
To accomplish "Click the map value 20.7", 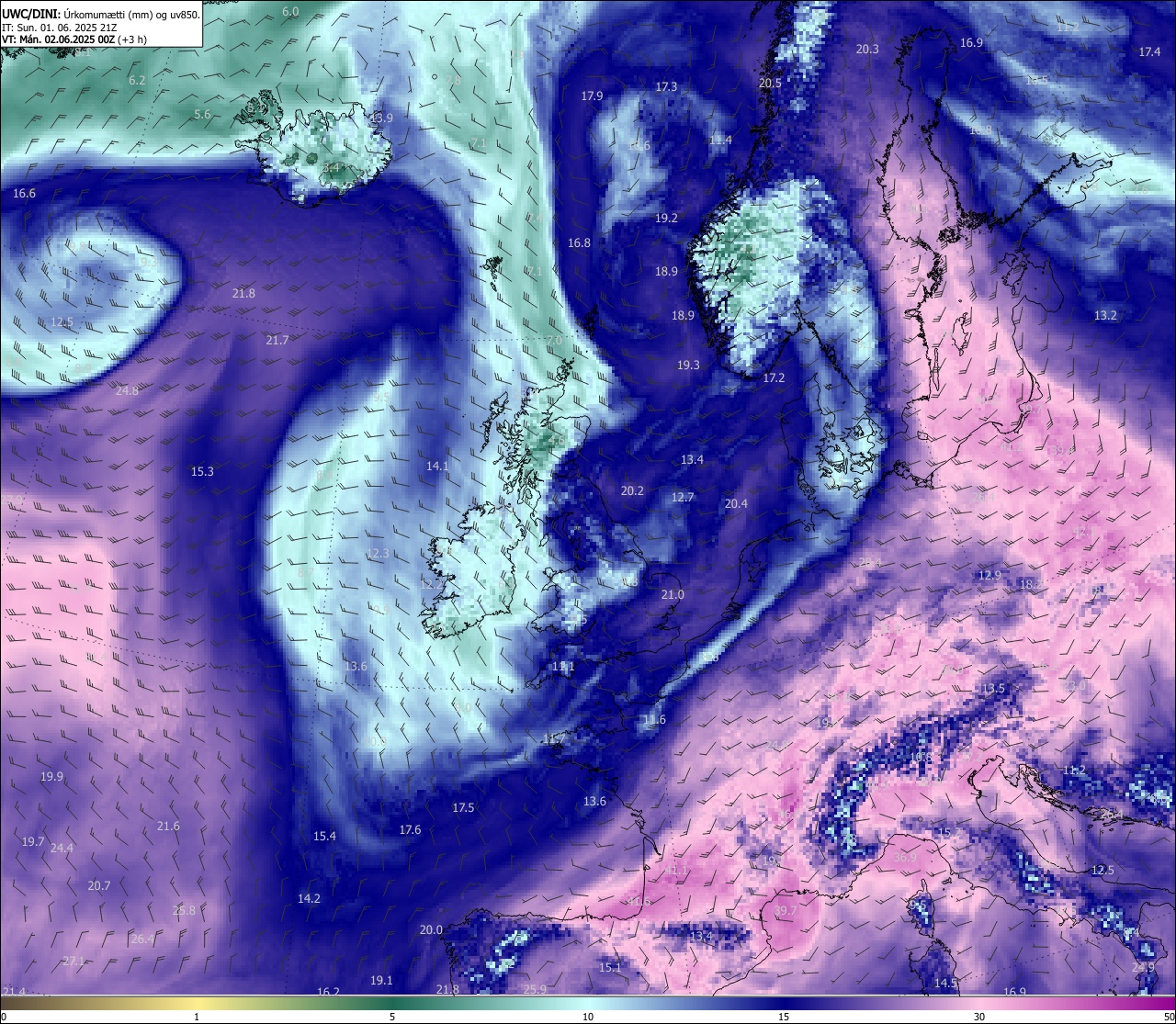I will click(x=98, y=885).
